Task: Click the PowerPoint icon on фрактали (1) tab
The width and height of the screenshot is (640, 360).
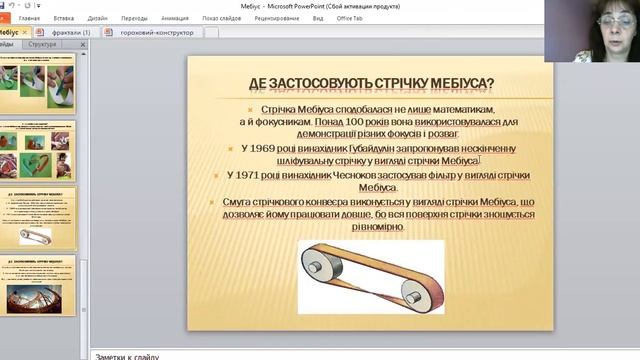Action: click(40, 32)
